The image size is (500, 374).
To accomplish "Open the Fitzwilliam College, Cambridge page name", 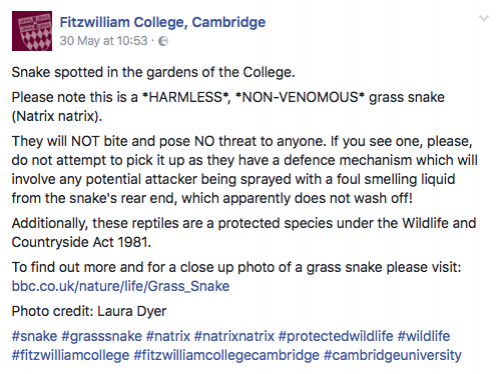I will coord(163,22).
